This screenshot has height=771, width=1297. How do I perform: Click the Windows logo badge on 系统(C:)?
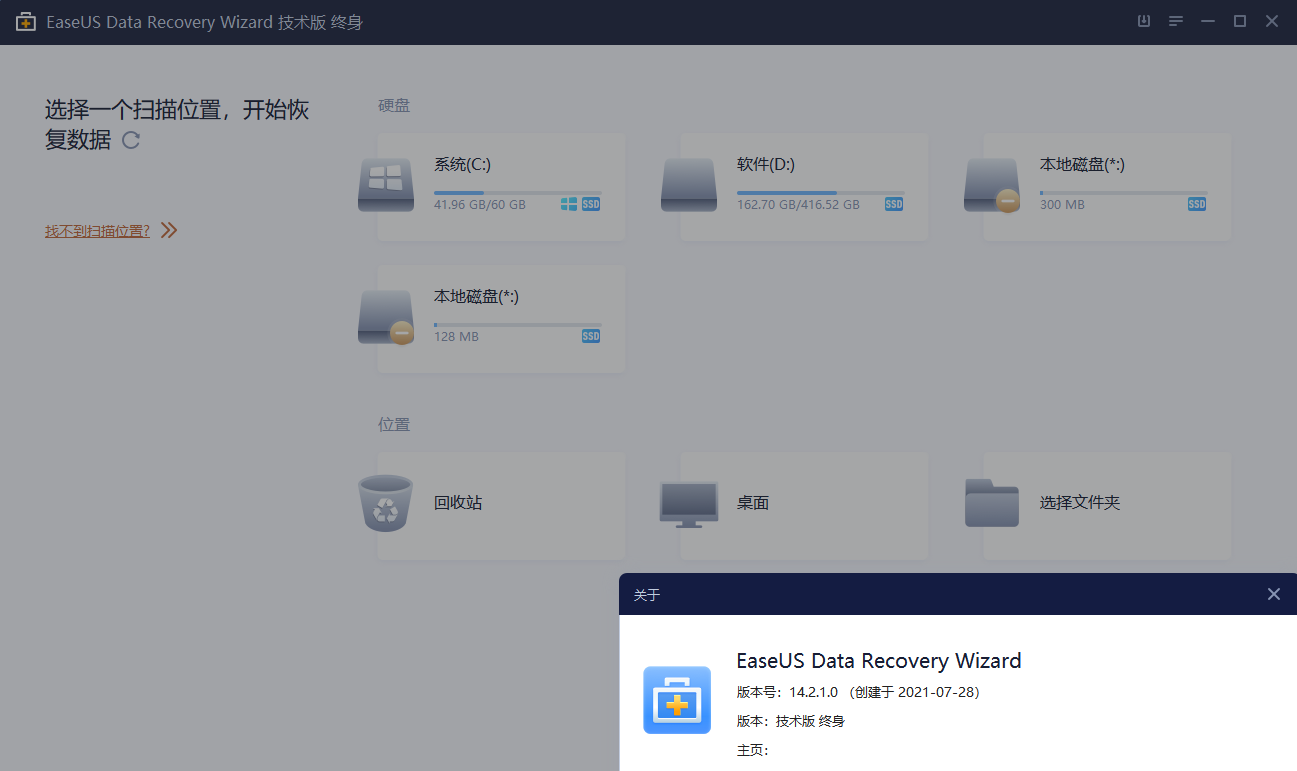pos(569,204)
